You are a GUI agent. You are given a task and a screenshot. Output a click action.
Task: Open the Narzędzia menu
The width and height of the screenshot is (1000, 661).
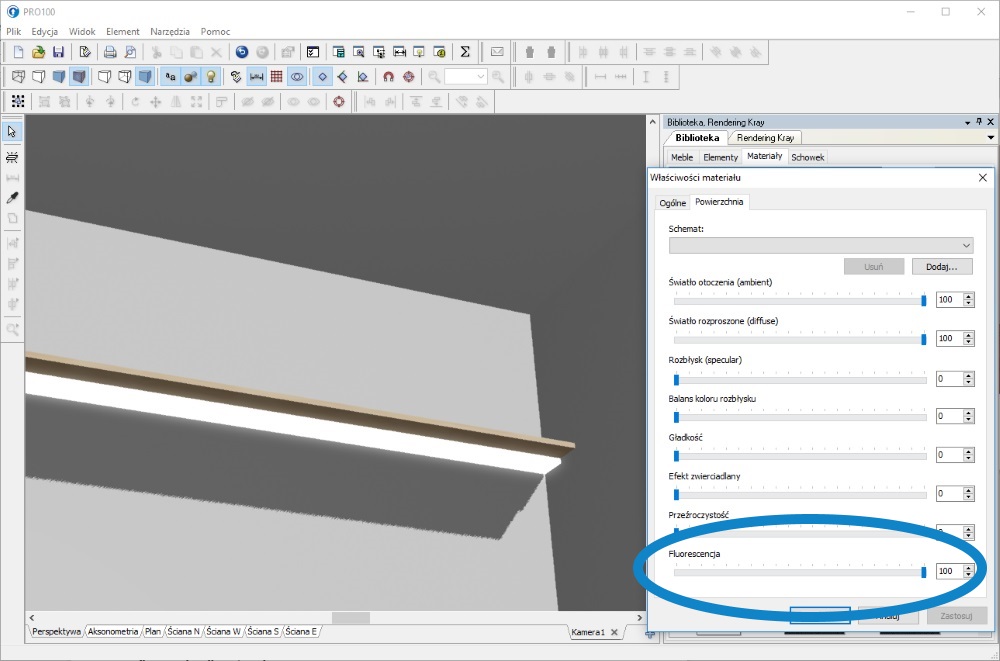(170, 32)
